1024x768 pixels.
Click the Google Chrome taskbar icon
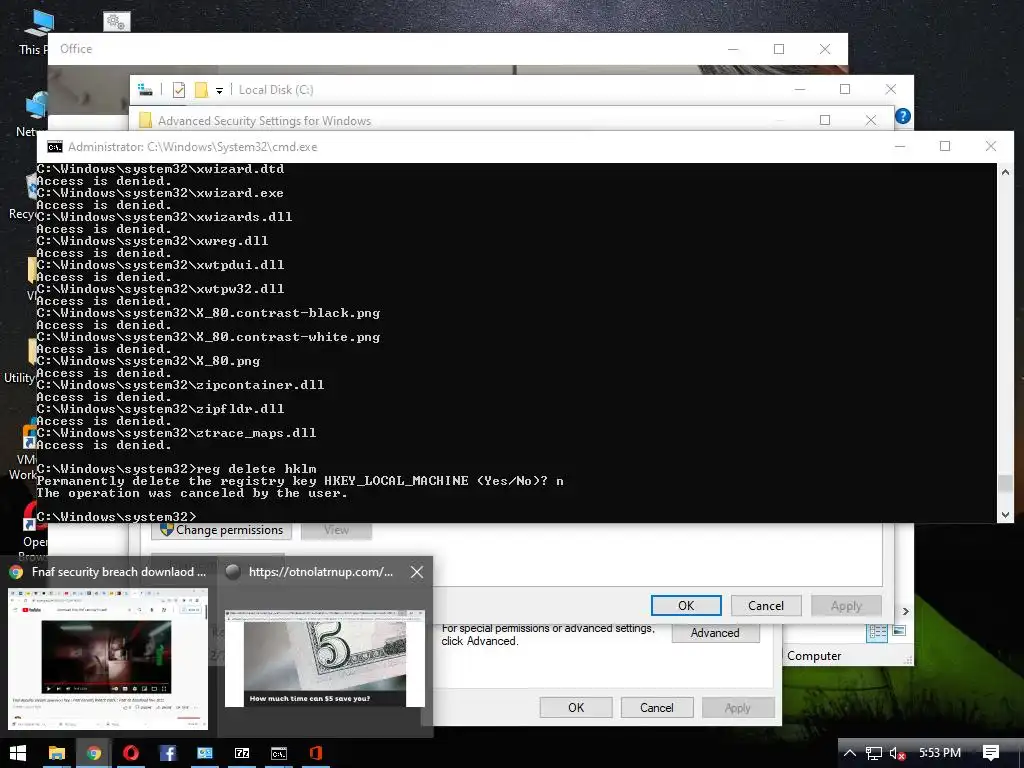94,753
